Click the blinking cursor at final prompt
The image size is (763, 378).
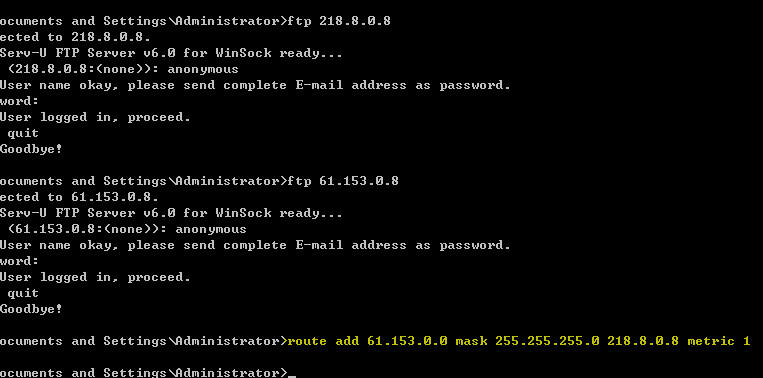tap(291, 376)
